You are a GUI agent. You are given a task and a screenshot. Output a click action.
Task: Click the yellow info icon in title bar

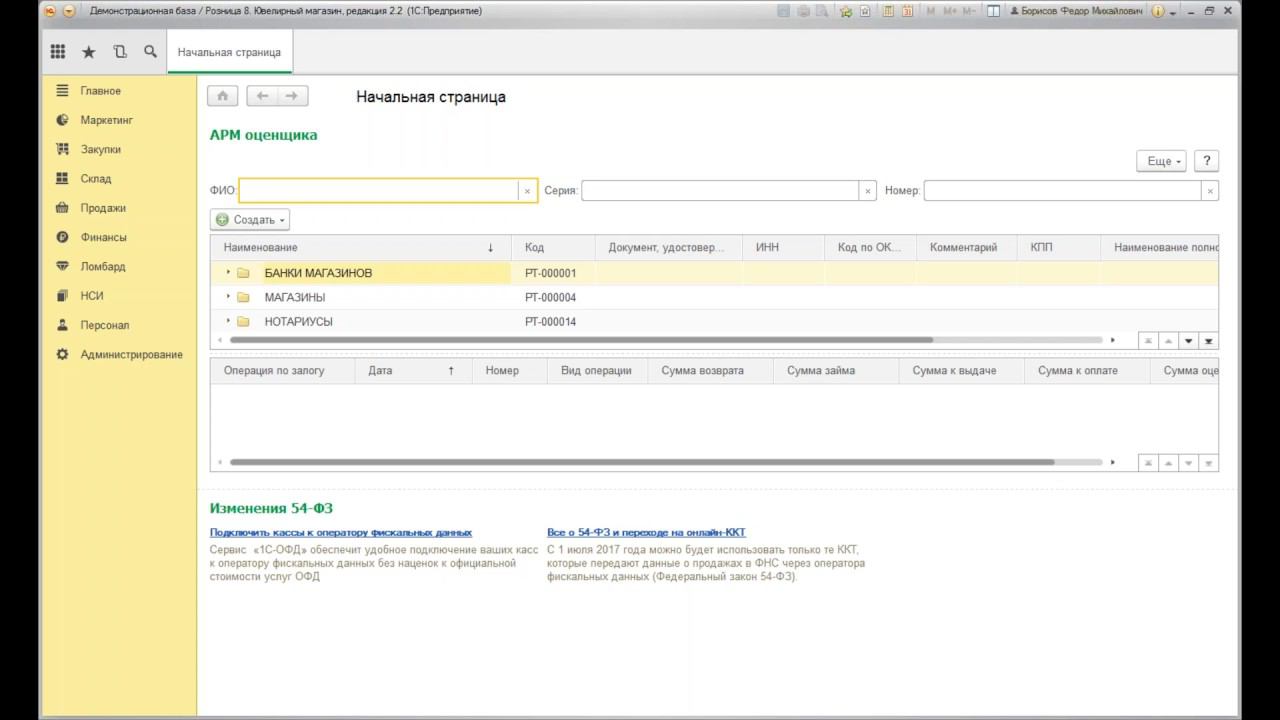1158,11
